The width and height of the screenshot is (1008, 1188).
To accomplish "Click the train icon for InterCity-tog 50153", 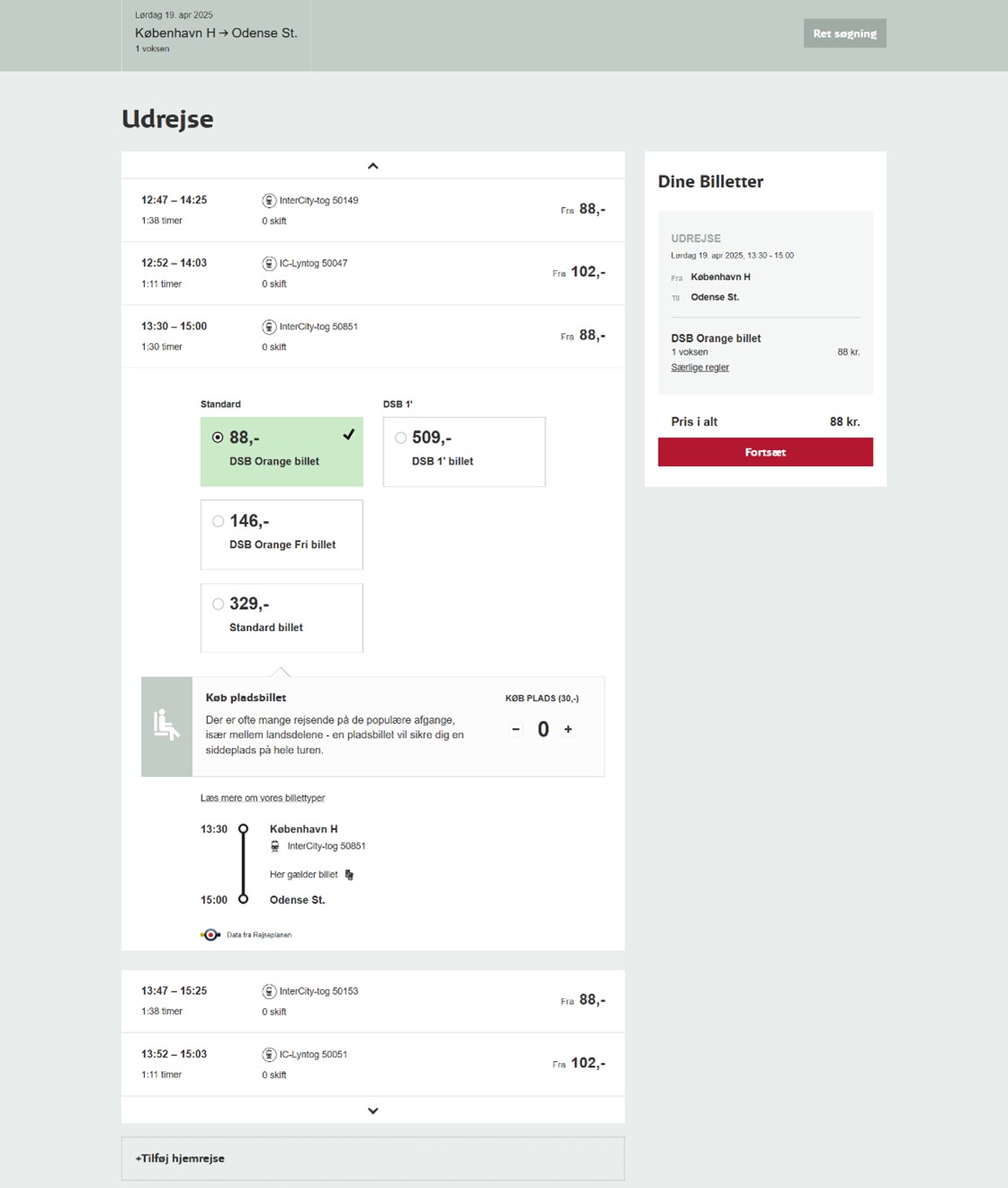I will [269, 991].
